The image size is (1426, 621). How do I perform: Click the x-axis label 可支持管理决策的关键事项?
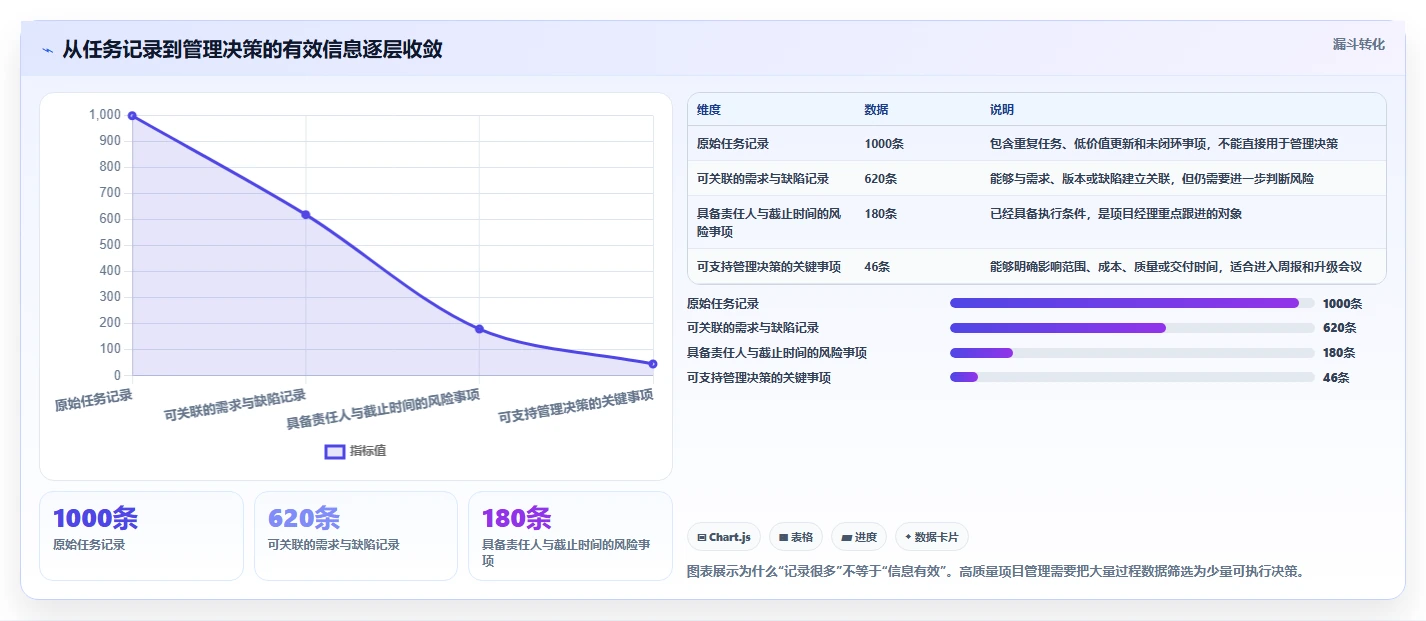coord(576,408)
